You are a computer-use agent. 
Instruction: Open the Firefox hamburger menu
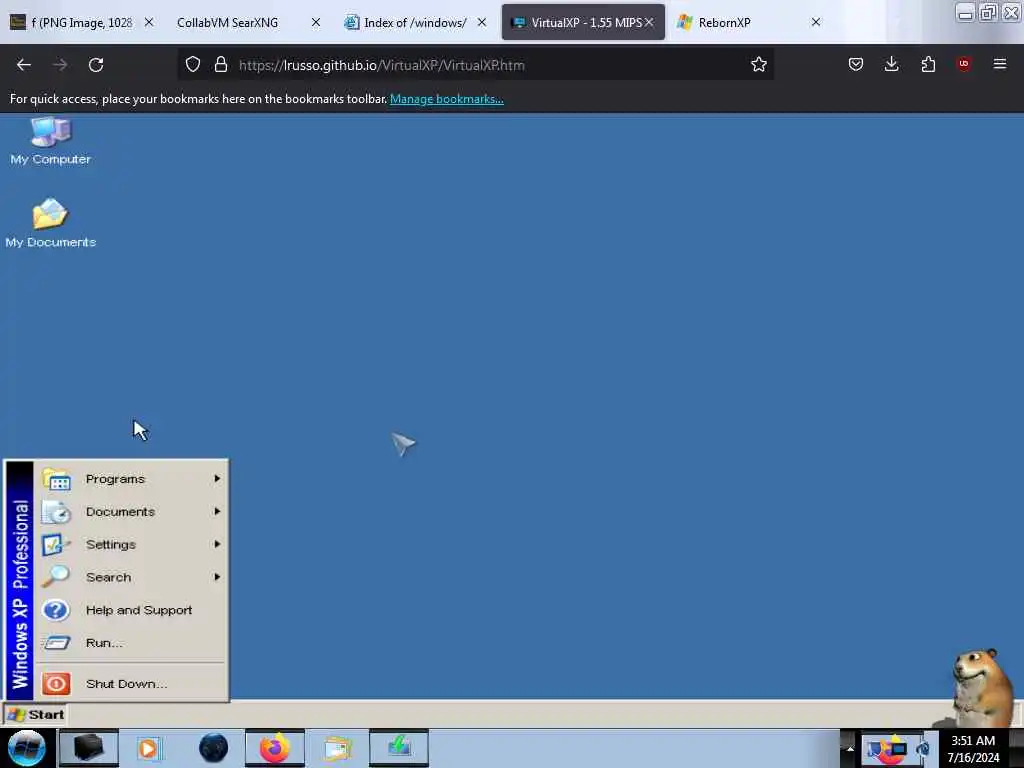coord(1000,64)
